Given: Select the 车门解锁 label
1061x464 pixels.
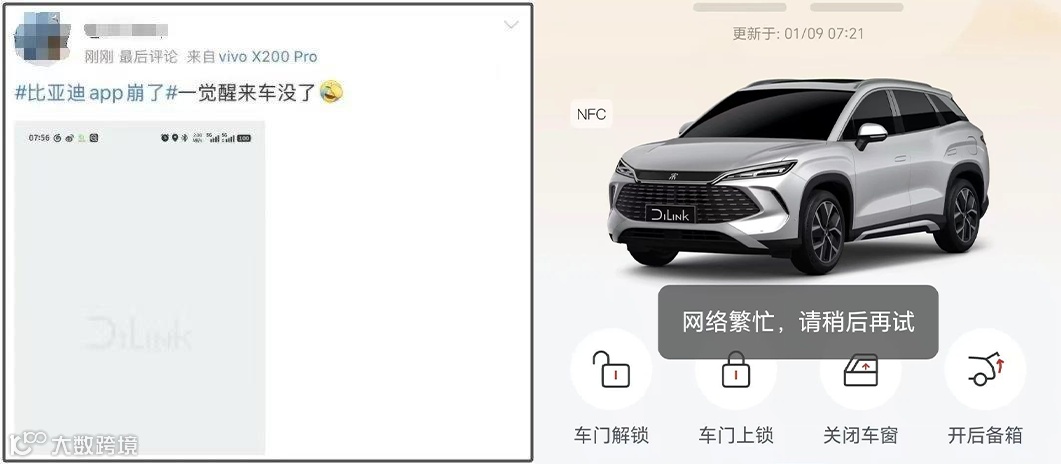Looking at the screenshot, I should point(611,435).
